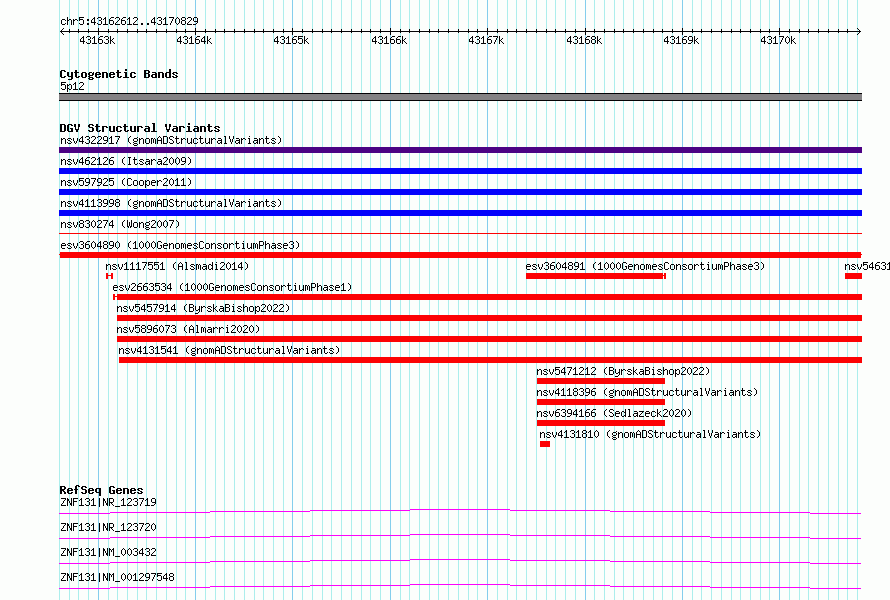The height and width of the screenshot is (600, 890).
Task: Click the chr5:43162612..43170829 coordinate label
Action: pyautogui.click(x=129, y=22)
